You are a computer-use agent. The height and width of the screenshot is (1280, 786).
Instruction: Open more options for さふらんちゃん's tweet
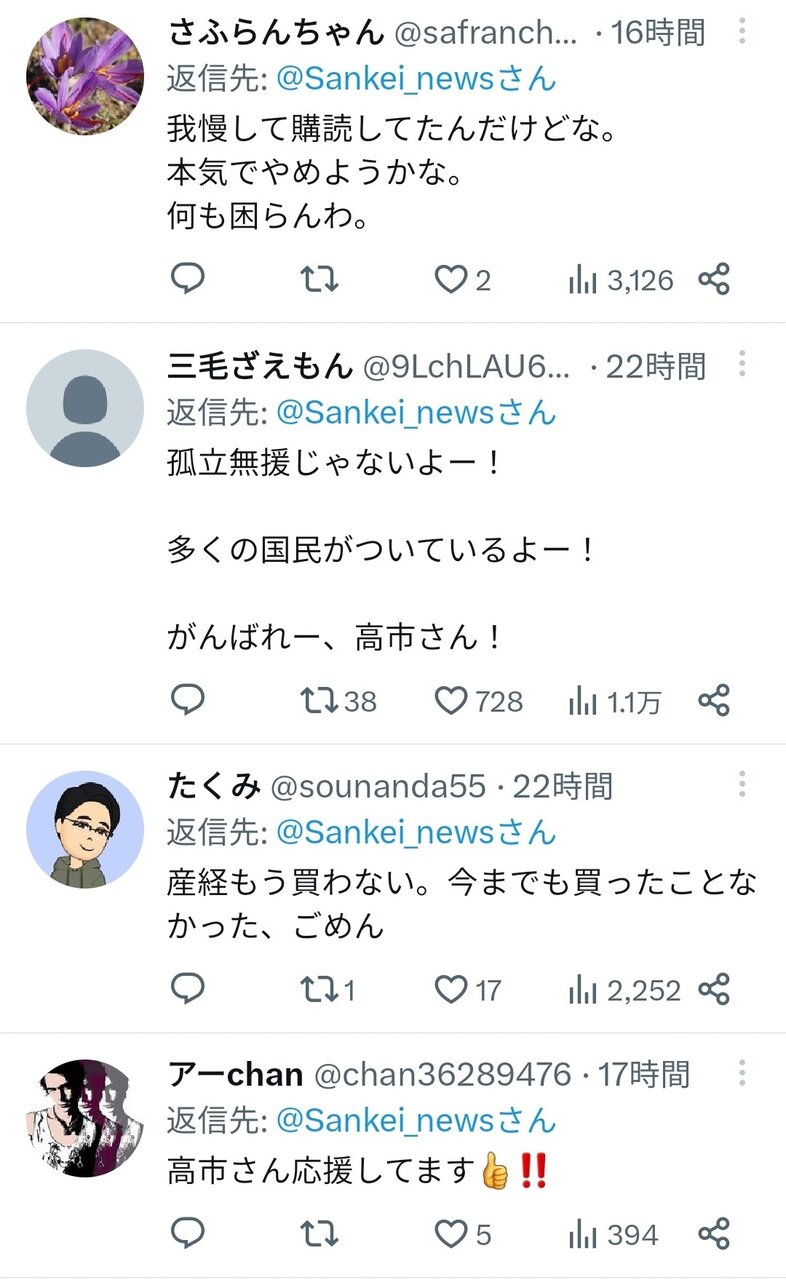(742, 33)
